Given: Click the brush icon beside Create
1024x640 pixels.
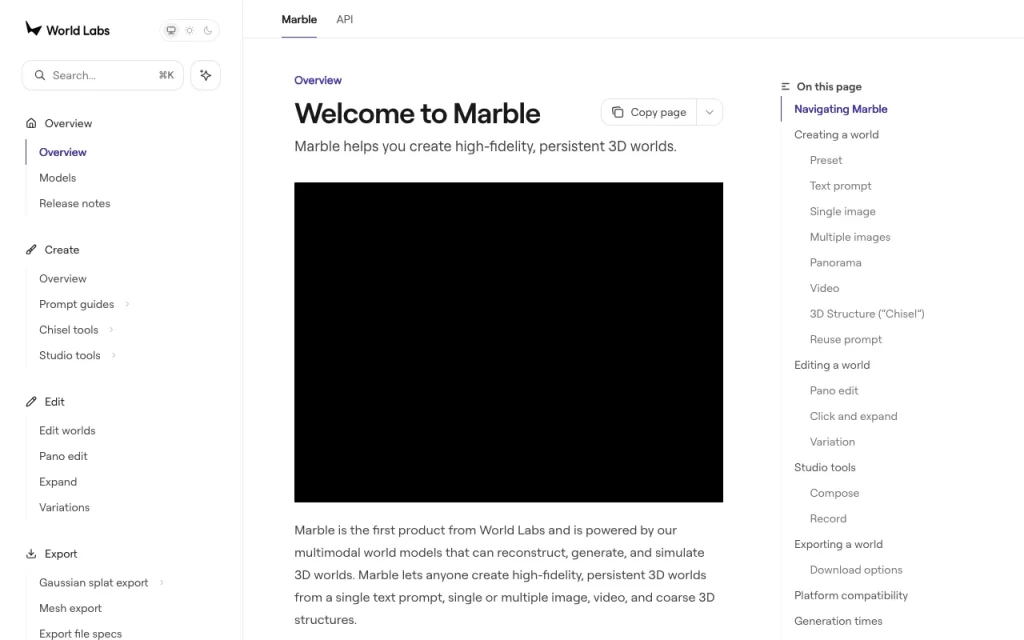Looking at the screenshot, I should [x=31, y=249].
